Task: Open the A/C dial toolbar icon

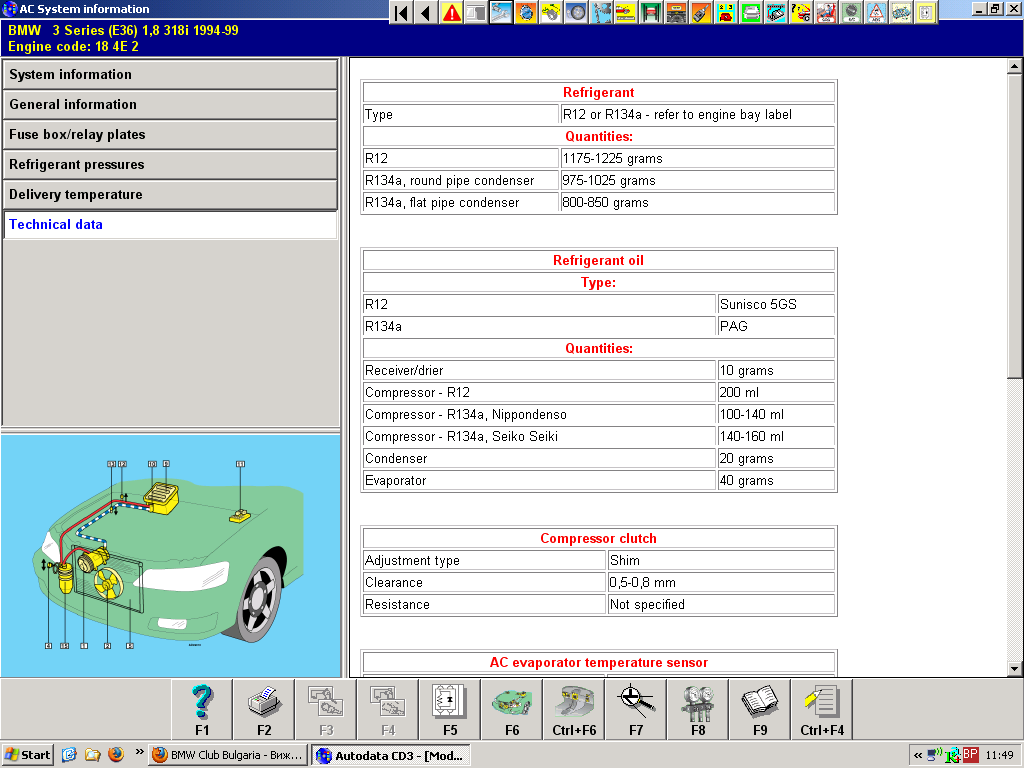Action: click(850, 12)
